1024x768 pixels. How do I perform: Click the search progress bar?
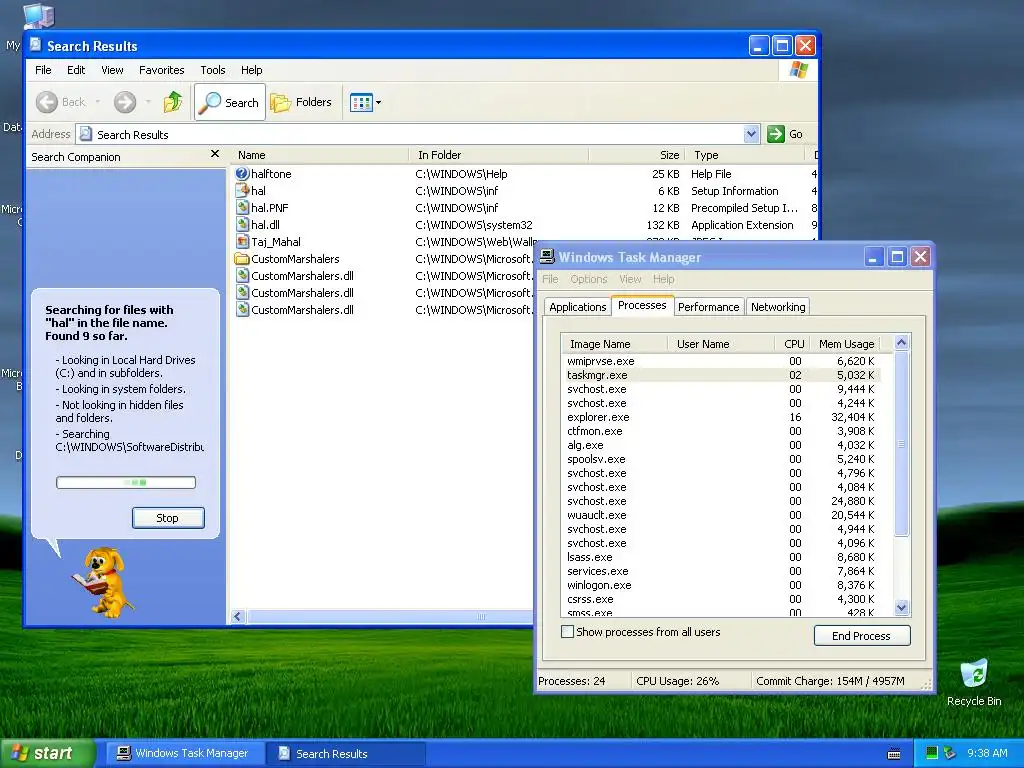(x=126, y=483)
